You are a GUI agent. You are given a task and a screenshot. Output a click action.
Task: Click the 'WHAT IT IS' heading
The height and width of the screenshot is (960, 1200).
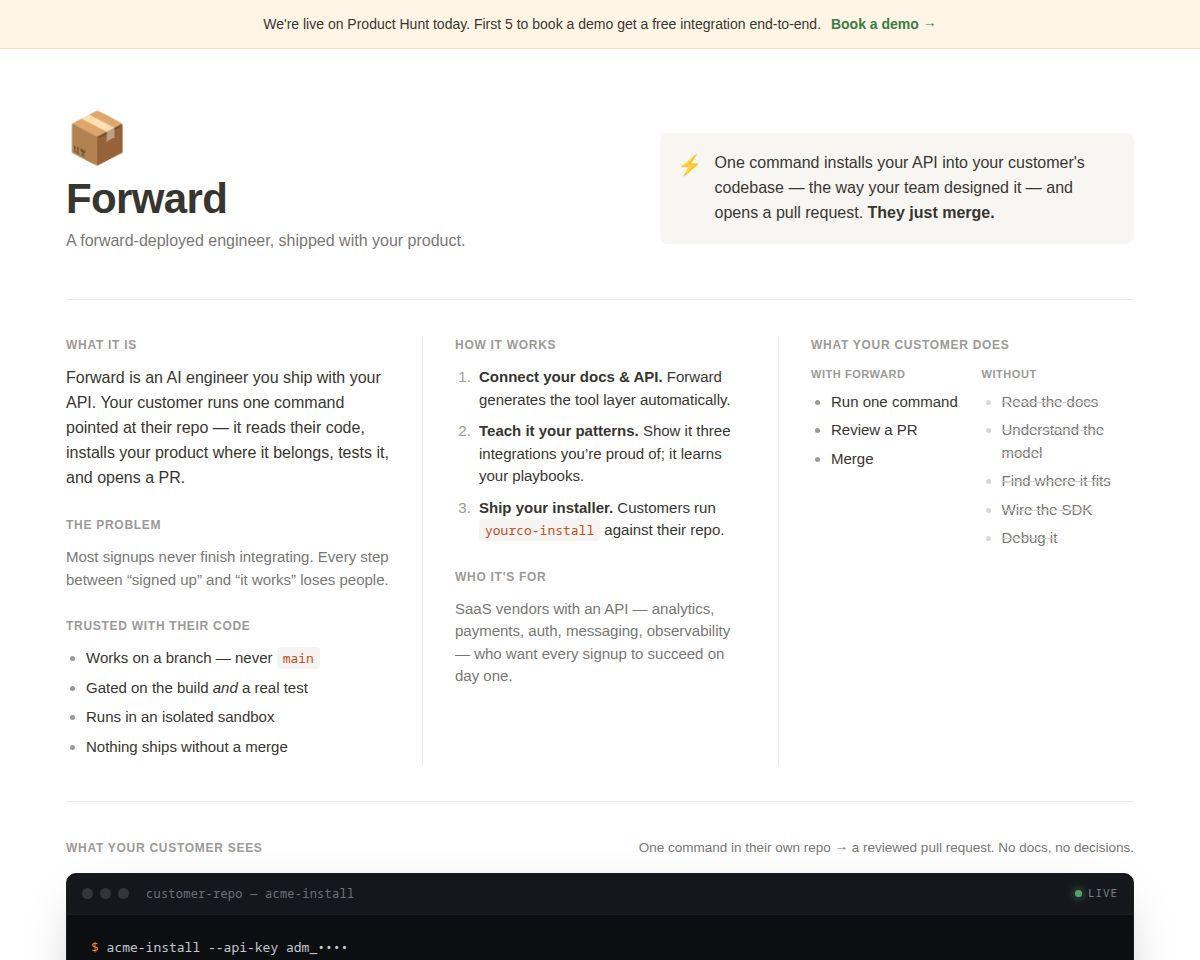point(101,345)
